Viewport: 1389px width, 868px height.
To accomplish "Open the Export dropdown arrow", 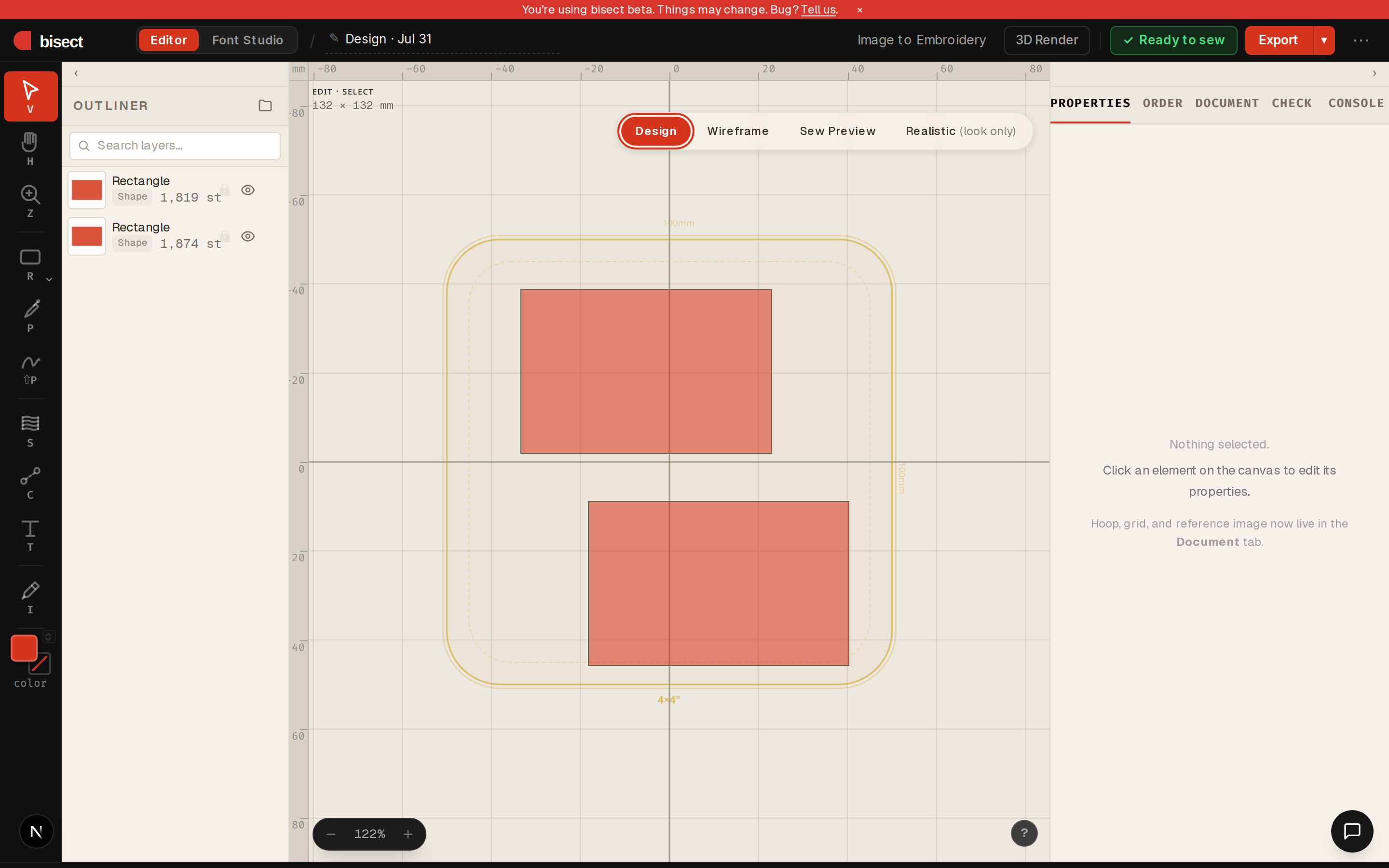I will pyautogui.click(x=1323, y=40).
